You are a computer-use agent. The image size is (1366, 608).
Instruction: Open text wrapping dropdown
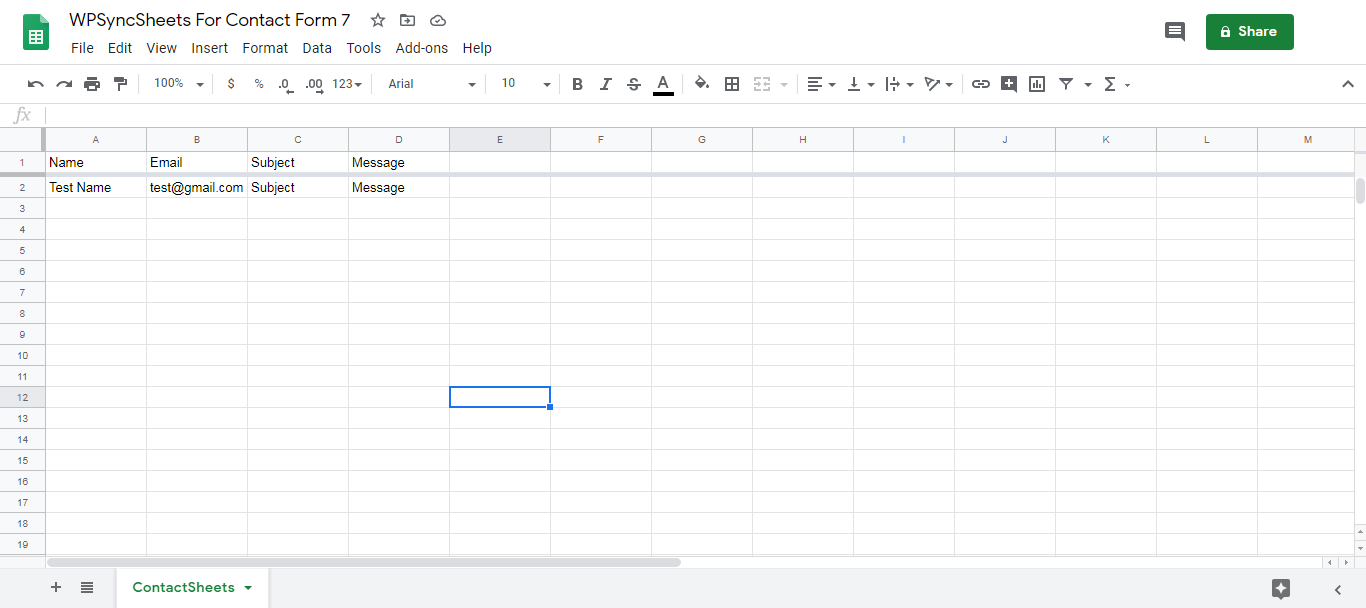[x=900, y=84]
